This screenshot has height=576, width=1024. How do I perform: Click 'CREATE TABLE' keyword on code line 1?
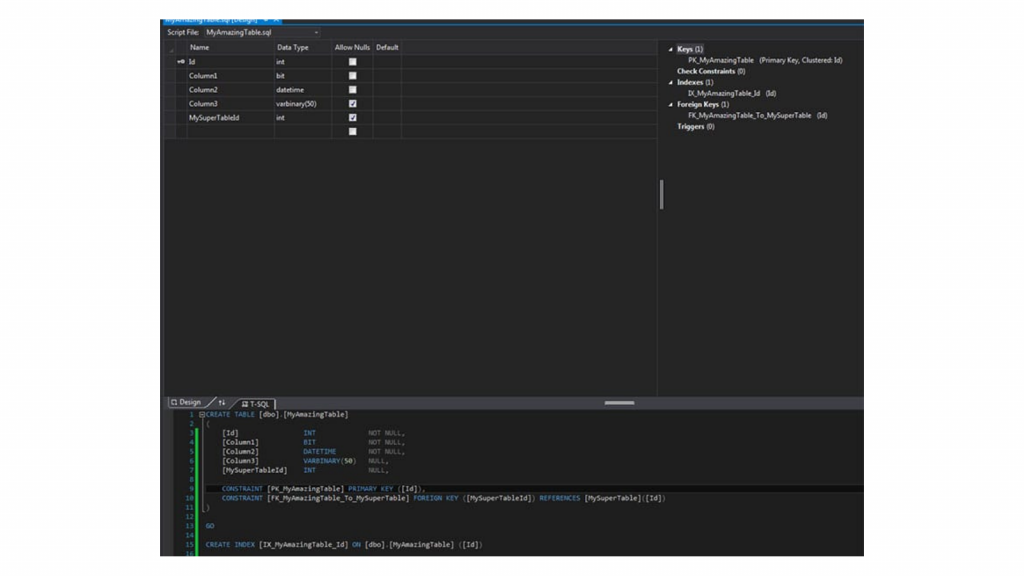[x=231, y=415]
